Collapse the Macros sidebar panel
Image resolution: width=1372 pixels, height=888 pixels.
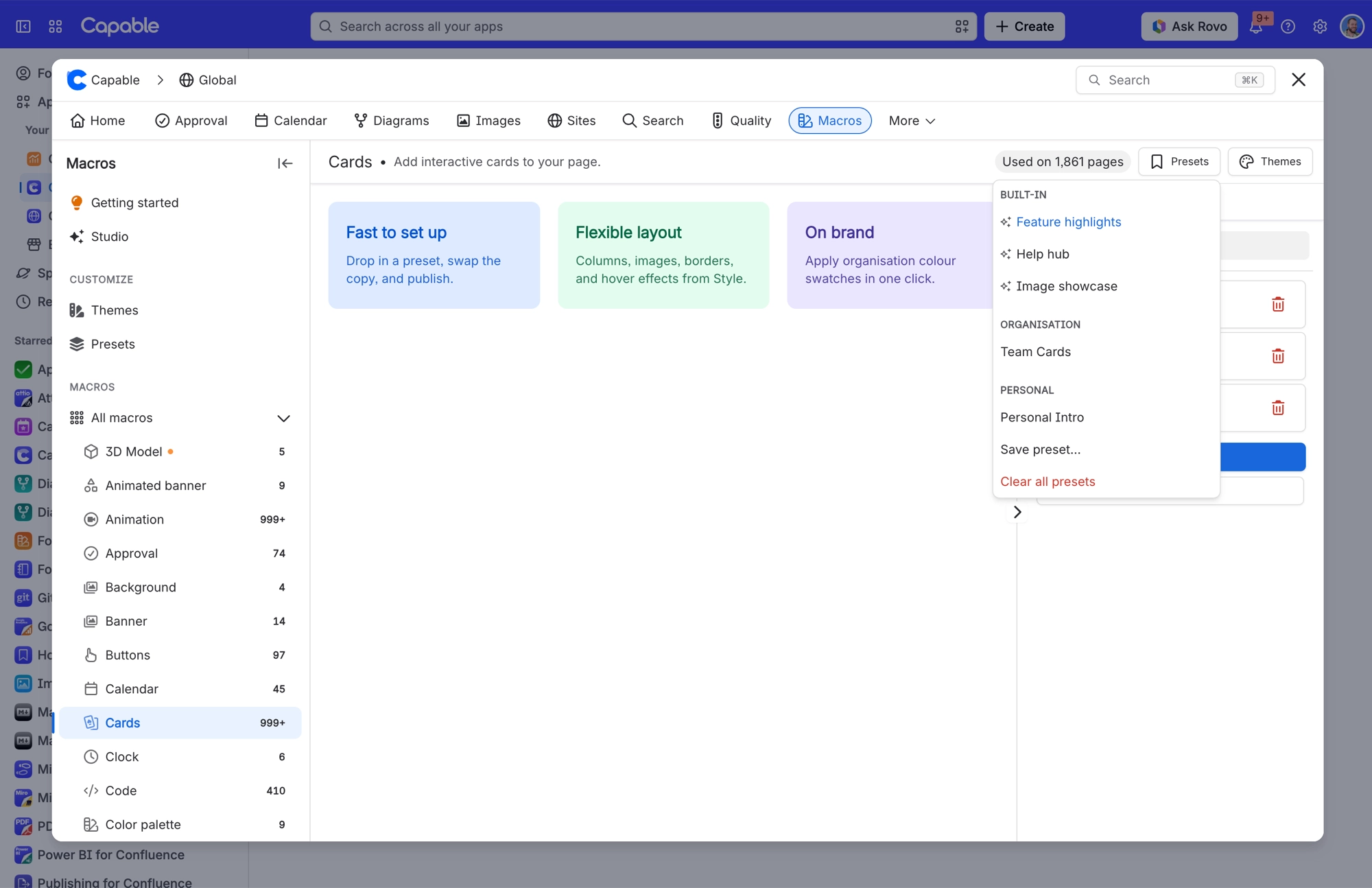click(285, 163)
